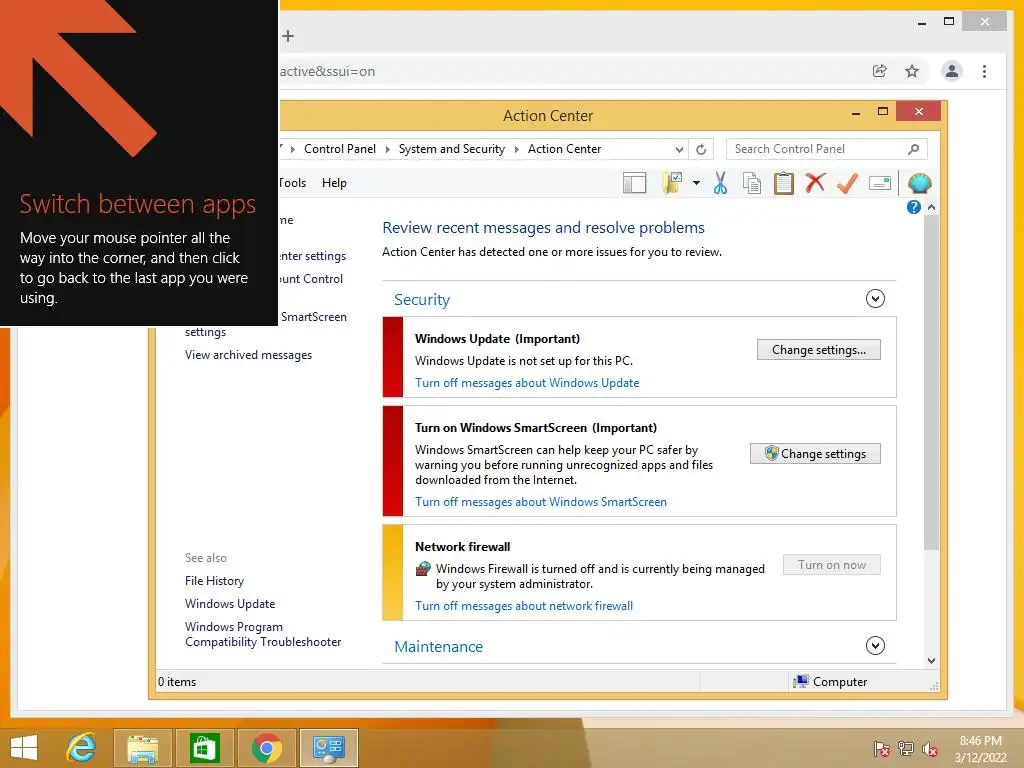This screenshot has width=1024, height=768.
Task: Click the Cut scissors icon
Action: click(x=720, y=184)
